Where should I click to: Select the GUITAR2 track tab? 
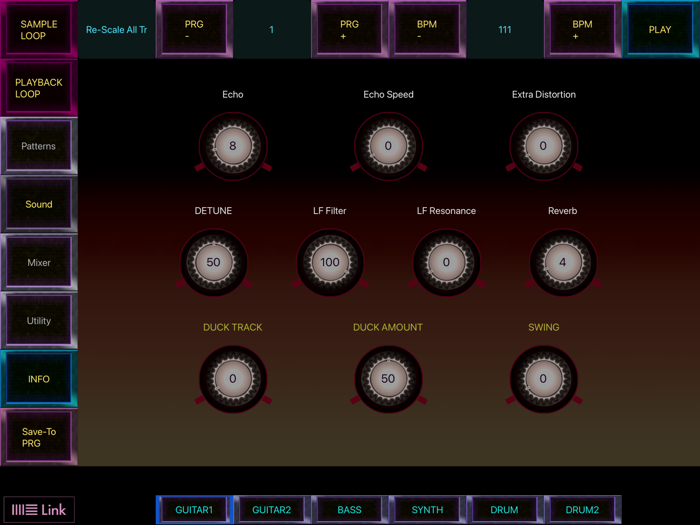pyautogui.click(x=272, y=509)
